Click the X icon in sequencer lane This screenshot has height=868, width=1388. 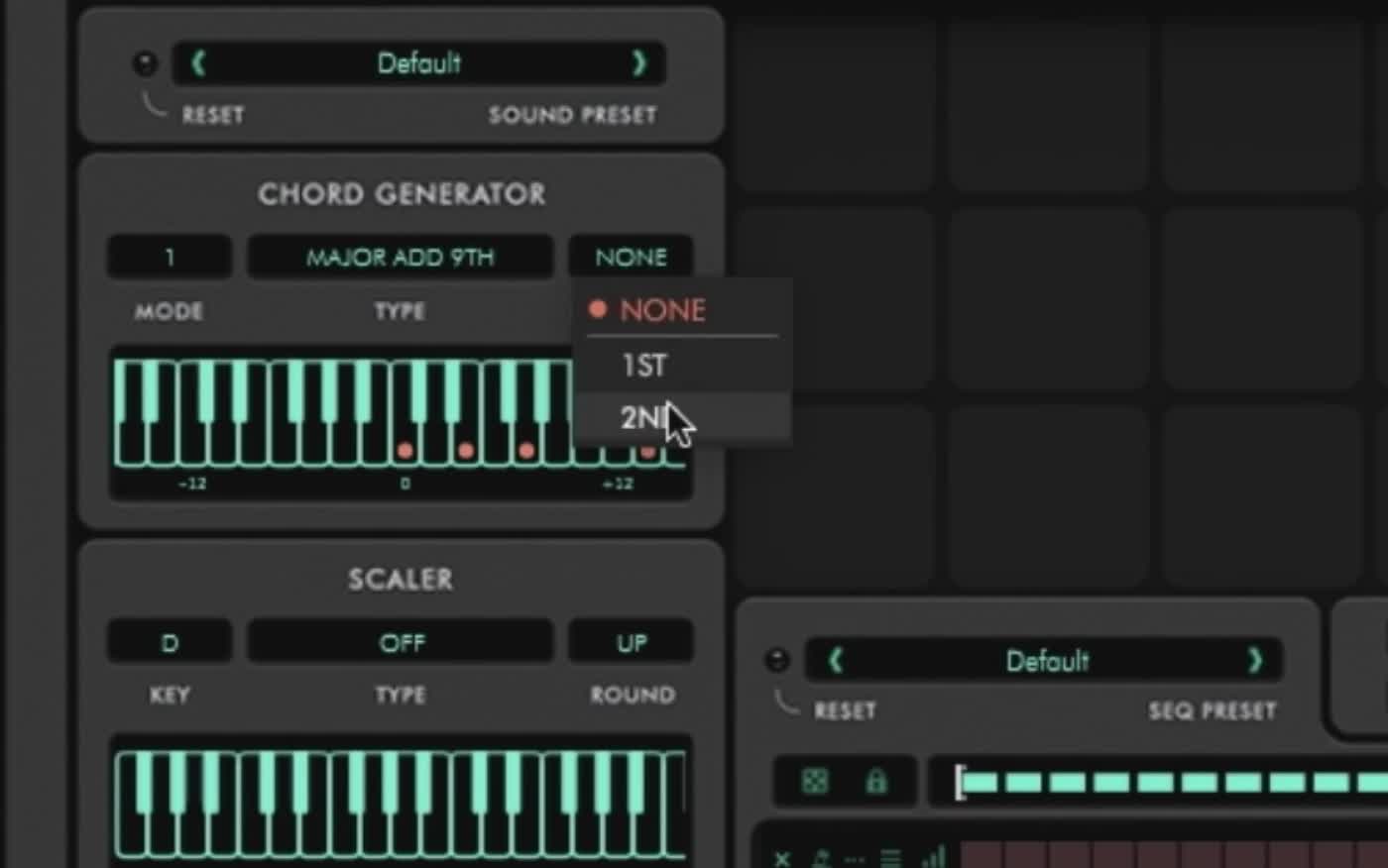[782, 858]
